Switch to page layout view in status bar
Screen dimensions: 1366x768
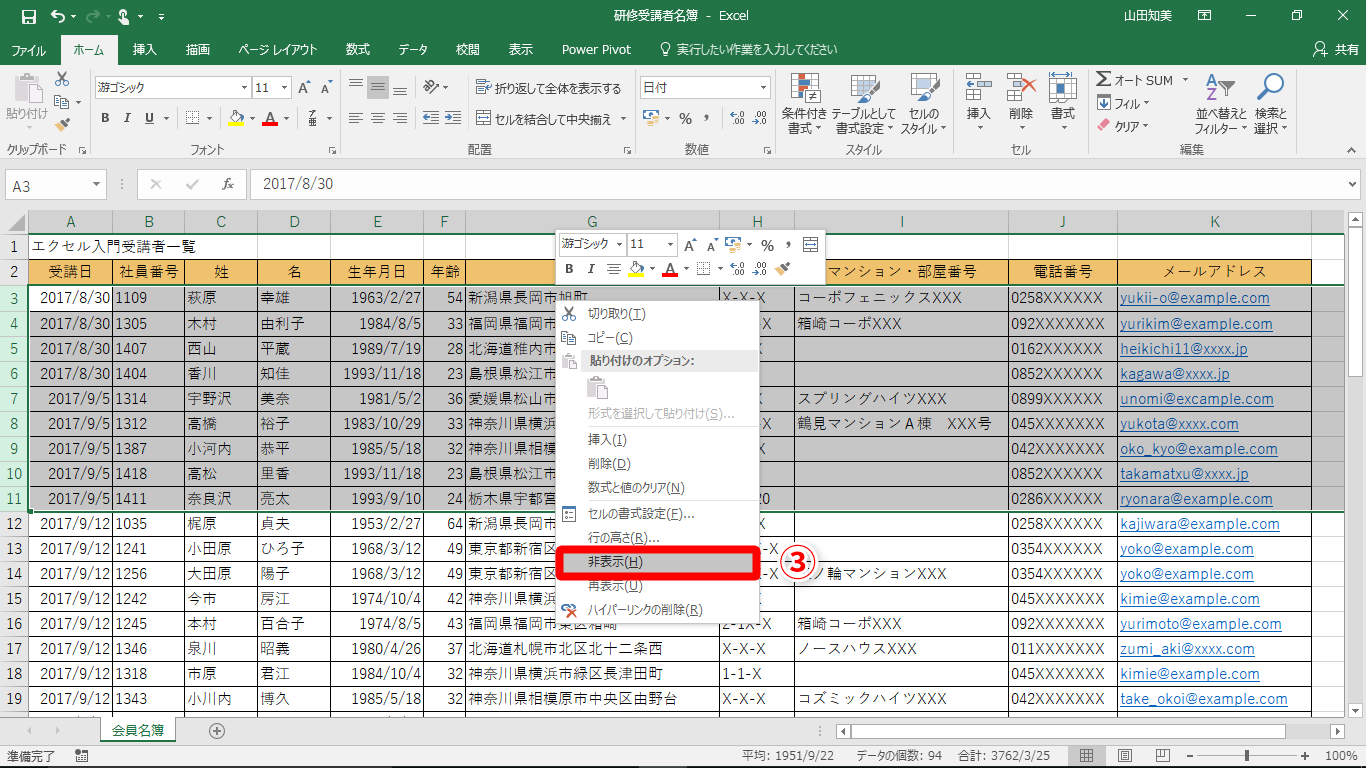1125,755
